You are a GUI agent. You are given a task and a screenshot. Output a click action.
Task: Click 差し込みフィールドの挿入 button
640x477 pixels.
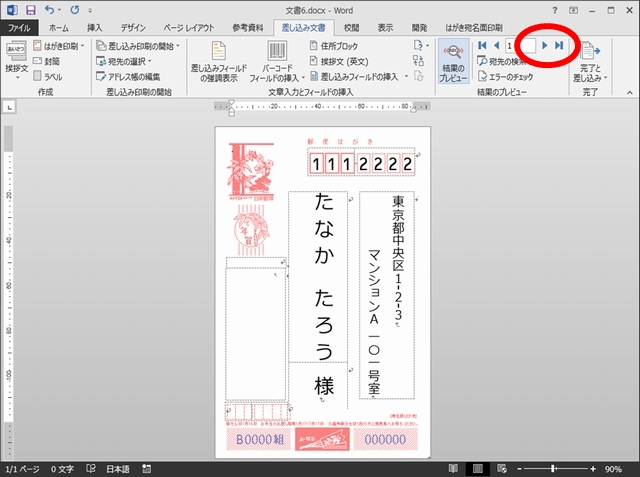click(354, 76)
